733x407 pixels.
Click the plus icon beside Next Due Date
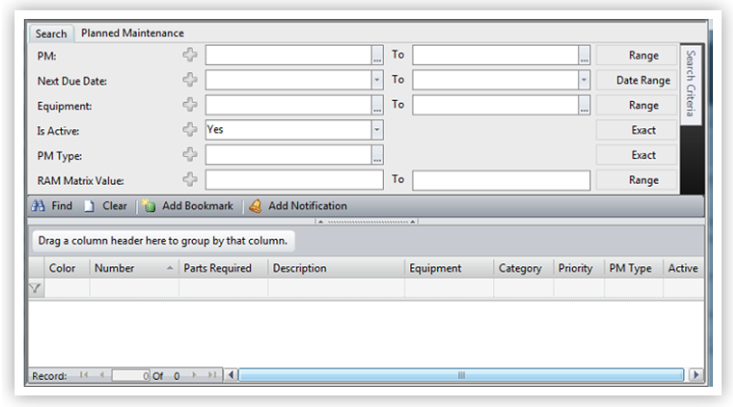(x=190, y=80)
